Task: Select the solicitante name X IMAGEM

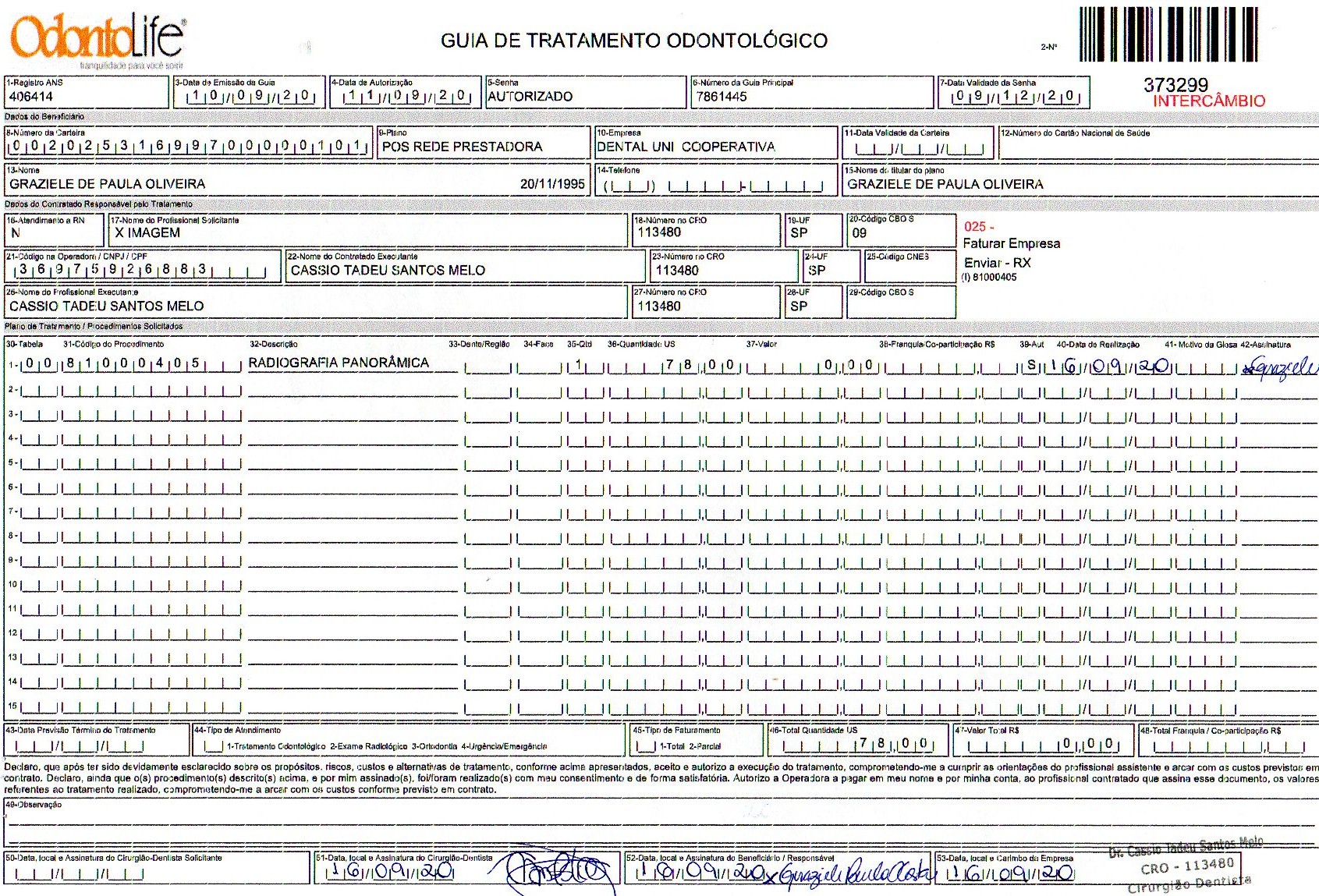Action: pyautogui.click(x=147, y=232)
